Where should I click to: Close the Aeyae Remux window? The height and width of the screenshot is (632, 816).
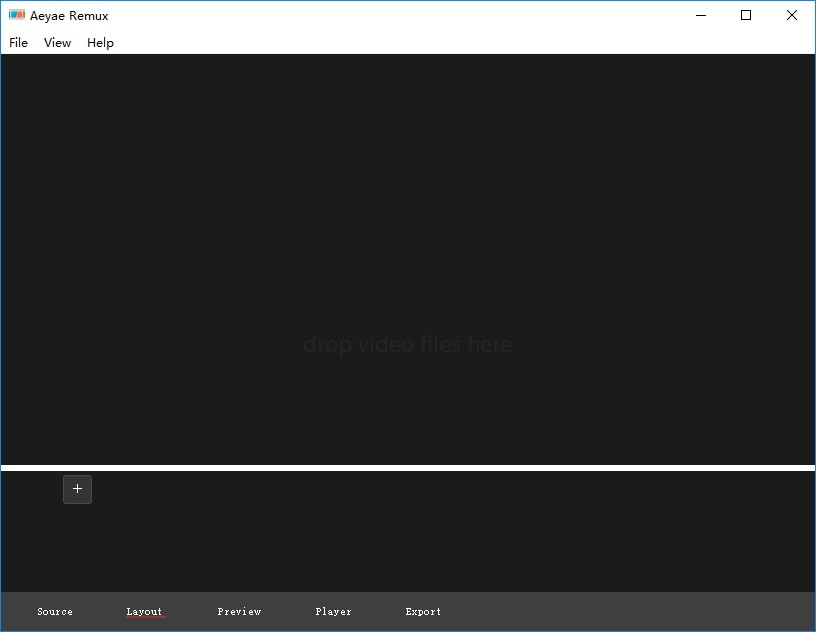[792, 15]
